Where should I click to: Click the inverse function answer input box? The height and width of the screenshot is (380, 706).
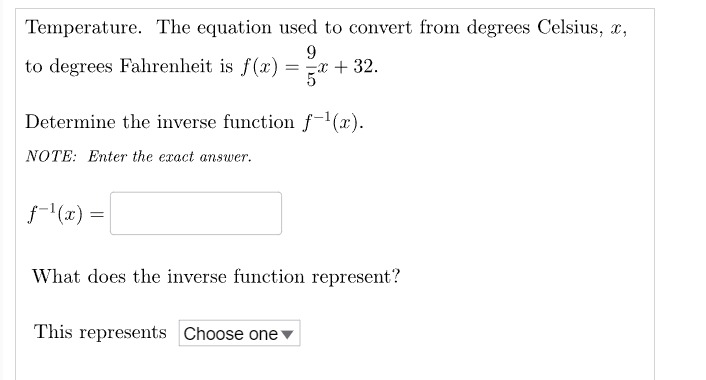pyautogui.click(x=196, y=213)
